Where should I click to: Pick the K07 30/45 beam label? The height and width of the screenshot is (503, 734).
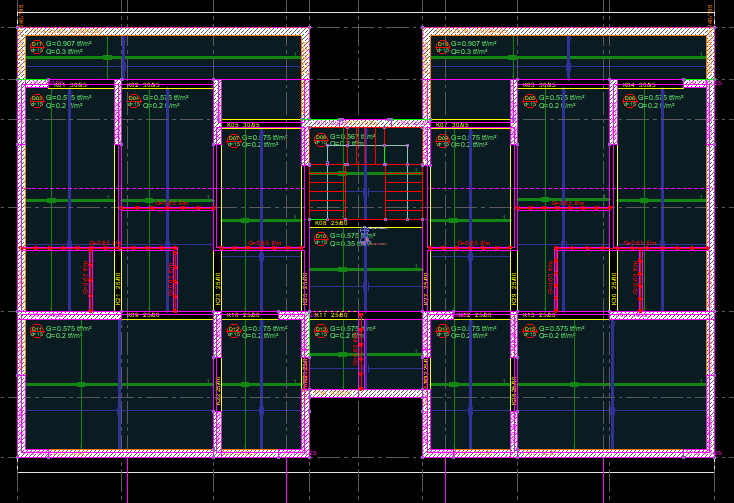point(452,126)
